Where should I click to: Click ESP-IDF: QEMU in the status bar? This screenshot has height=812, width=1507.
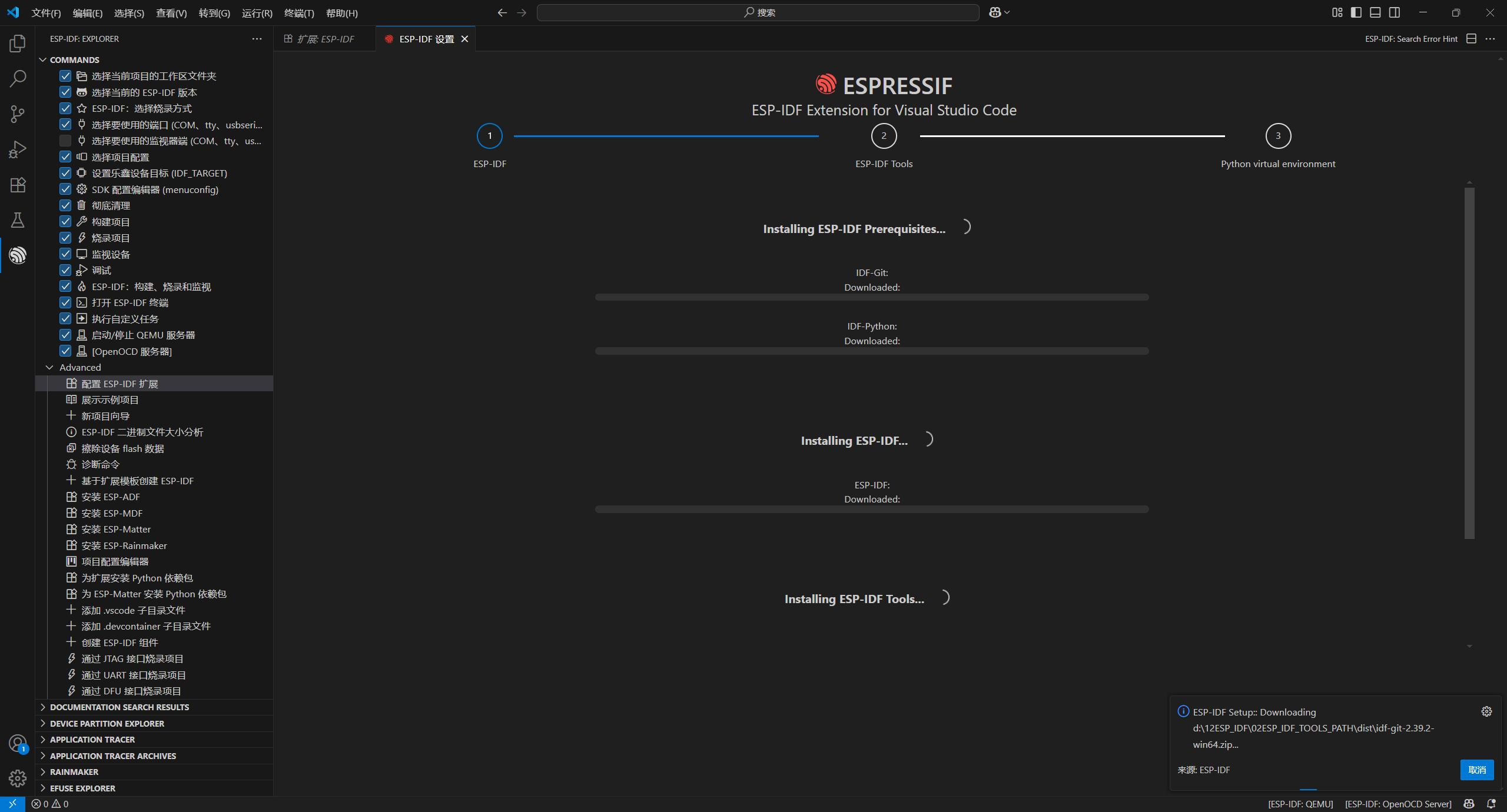point(1301,804)
